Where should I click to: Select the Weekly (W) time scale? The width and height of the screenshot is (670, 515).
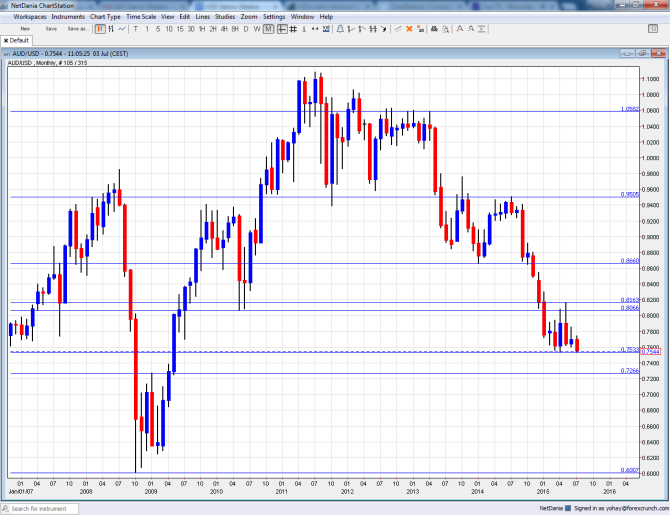(x=257, y=28)
